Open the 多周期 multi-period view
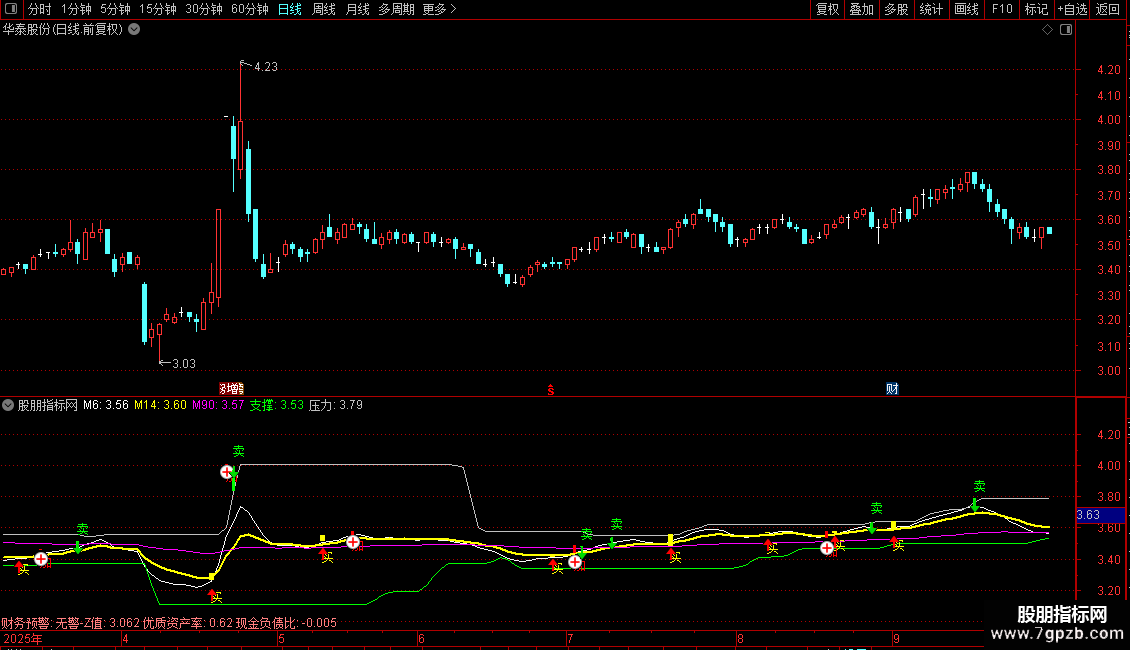Image resolution: width=1130 pixels, height=650 pixels. (x=396, y=9)
